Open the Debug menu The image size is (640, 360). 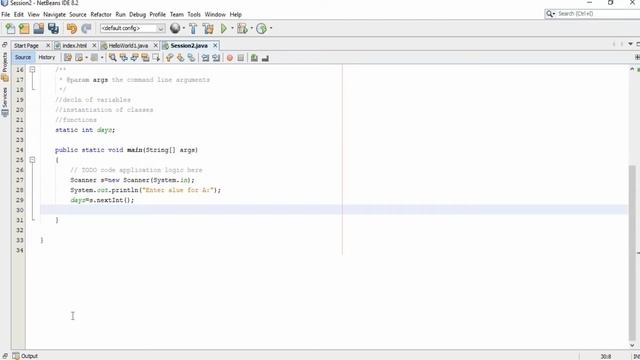[x=137, y=14]
